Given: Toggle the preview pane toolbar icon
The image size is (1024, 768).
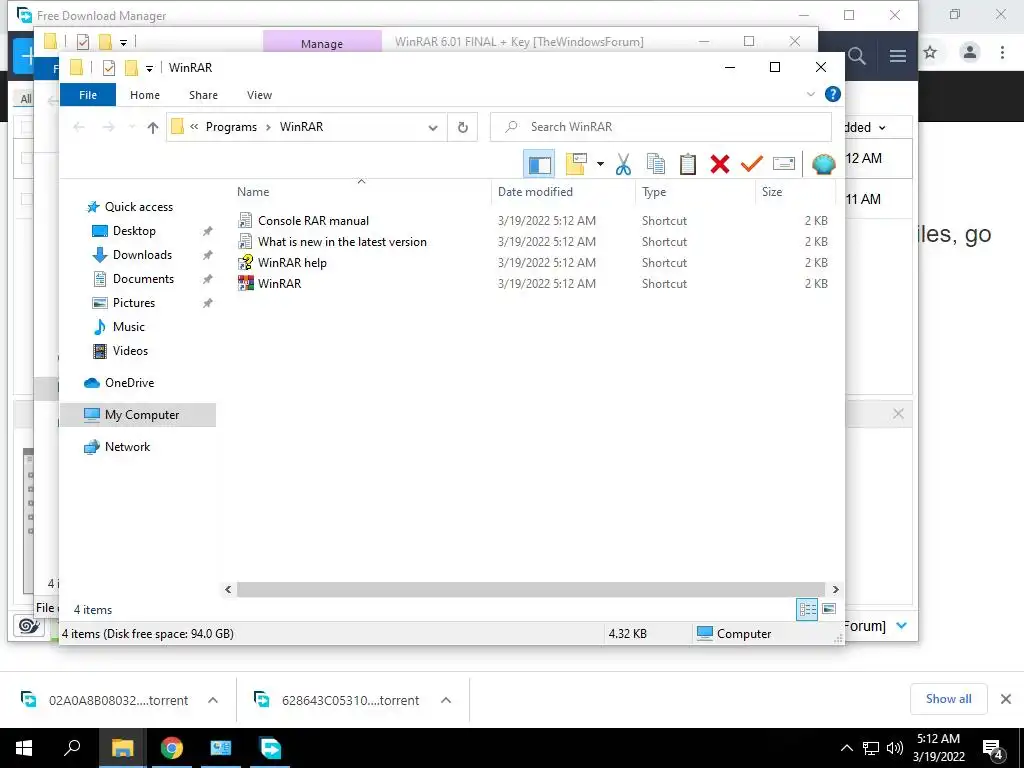Looking at the screenshot, I should (x=539, y=164).
